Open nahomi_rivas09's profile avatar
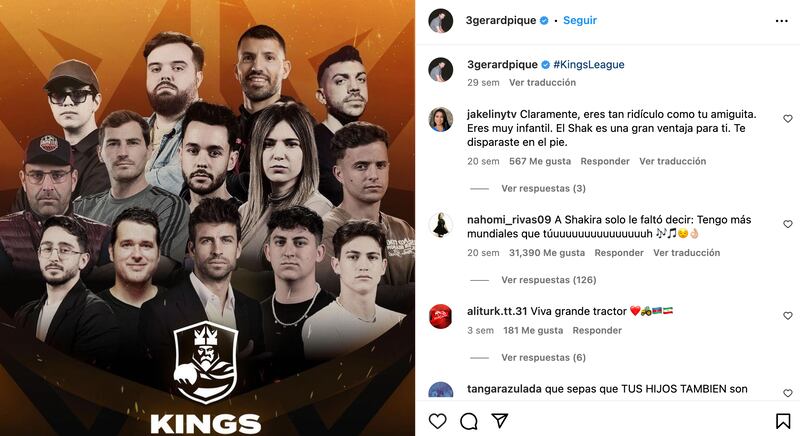800x436 pixels. pos(440,225)
